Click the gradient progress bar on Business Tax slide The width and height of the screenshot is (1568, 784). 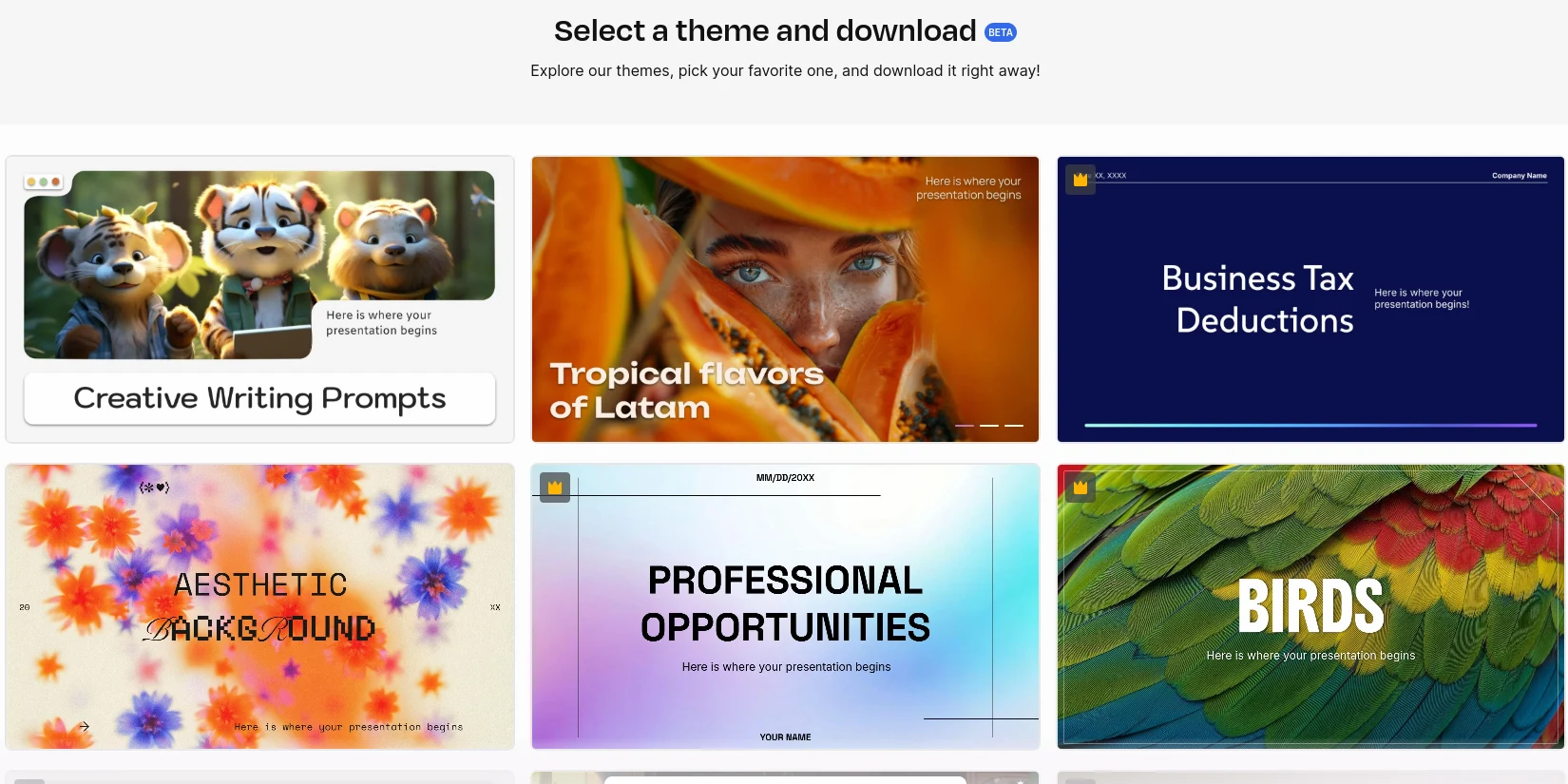click(x=1310, y=425)
